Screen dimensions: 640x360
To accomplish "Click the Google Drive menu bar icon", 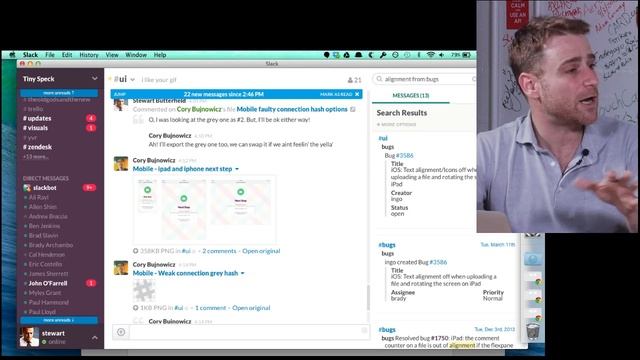I will click(x=347, y=55).
